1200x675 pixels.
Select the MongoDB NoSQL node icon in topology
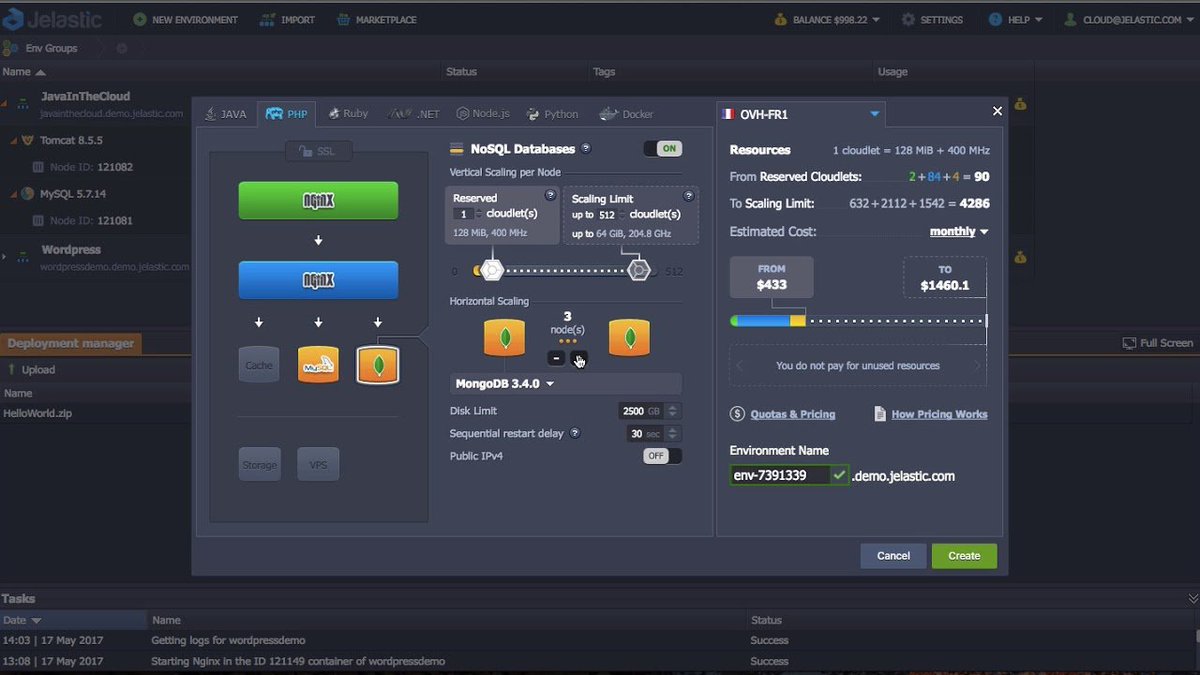[x=378, y=365]
